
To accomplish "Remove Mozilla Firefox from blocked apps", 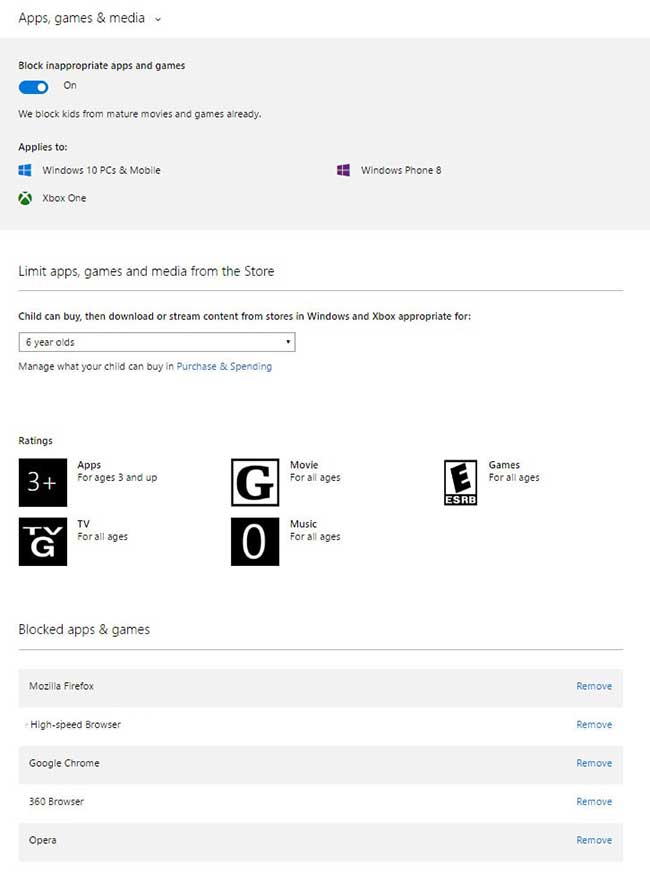I will click(594, 686).
